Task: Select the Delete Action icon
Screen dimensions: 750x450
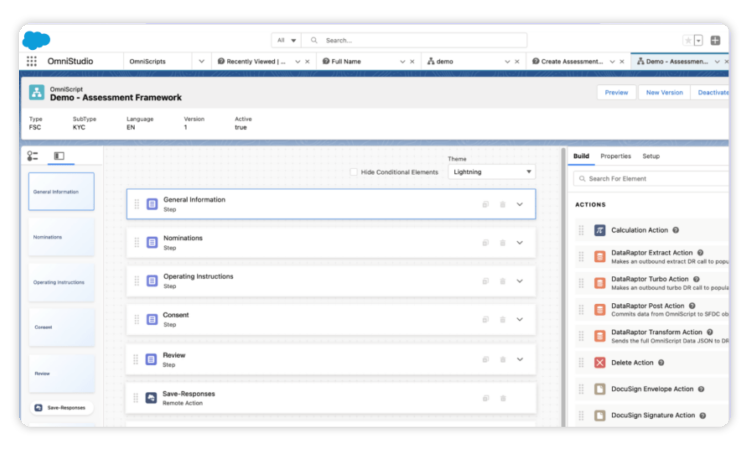Action: 600,362
